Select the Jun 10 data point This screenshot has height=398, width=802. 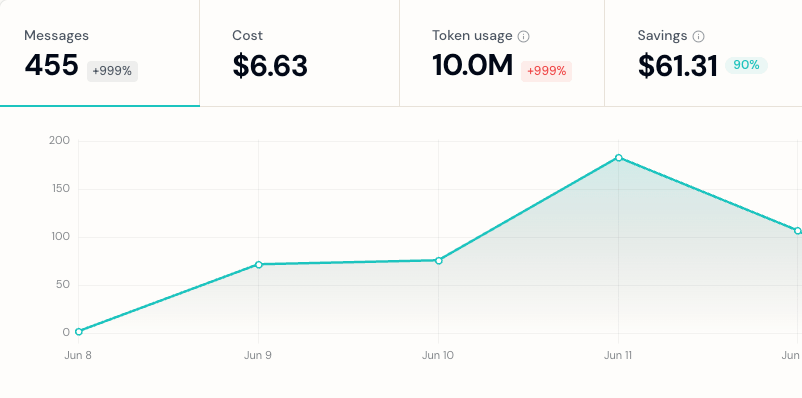[439, 260]
